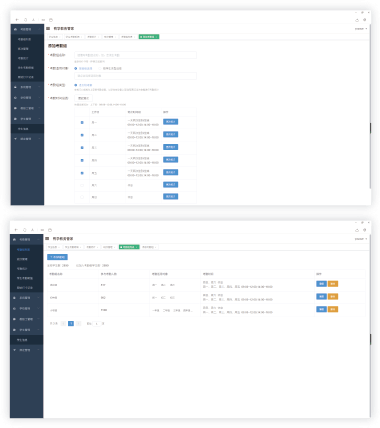Reload the page in the upper window
Viewport: 380px width, 428px height.
pyautogui.click(x=25, y=20)
